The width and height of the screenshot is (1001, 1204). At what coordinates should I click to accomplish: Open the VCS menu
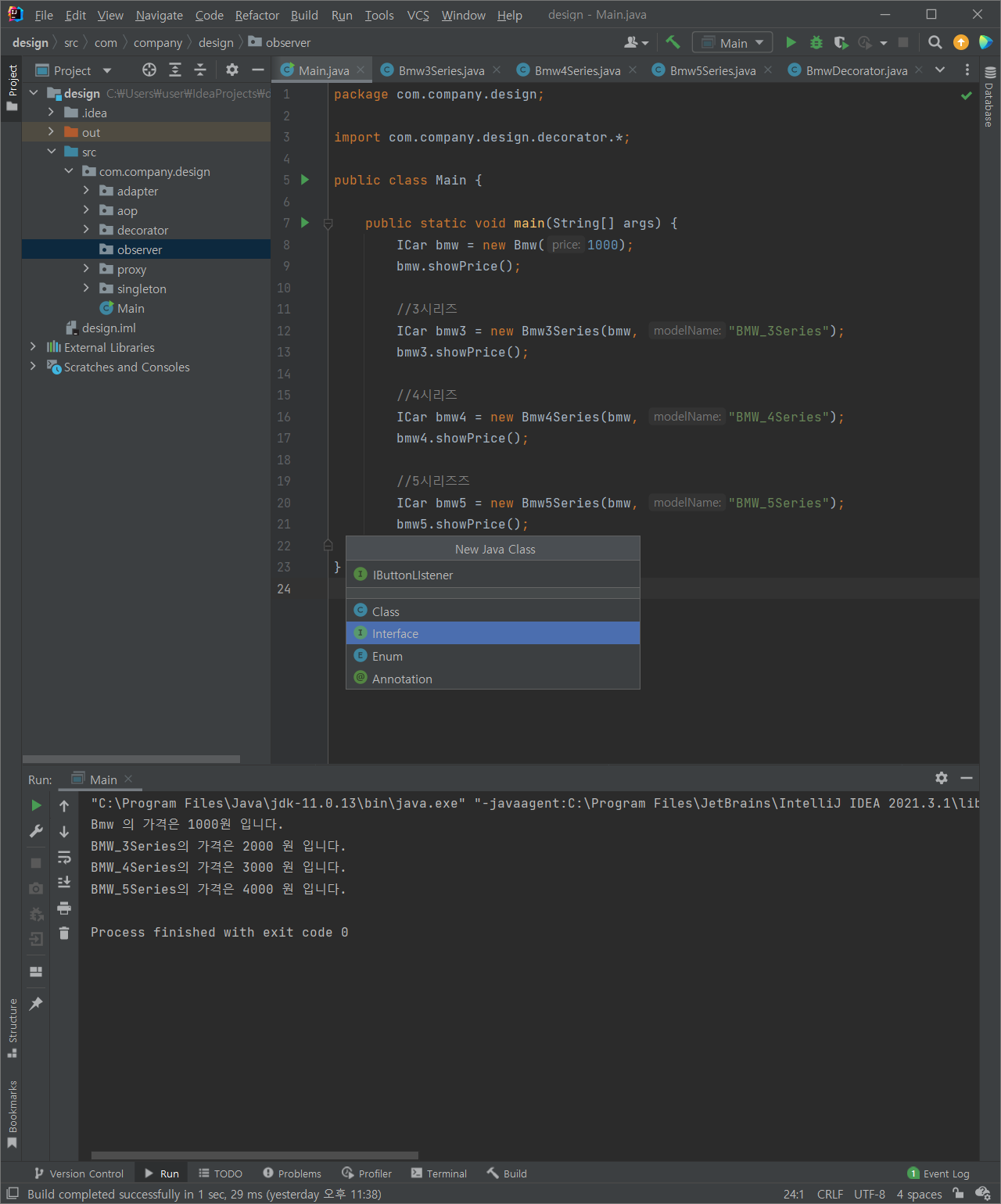(418, 15)
